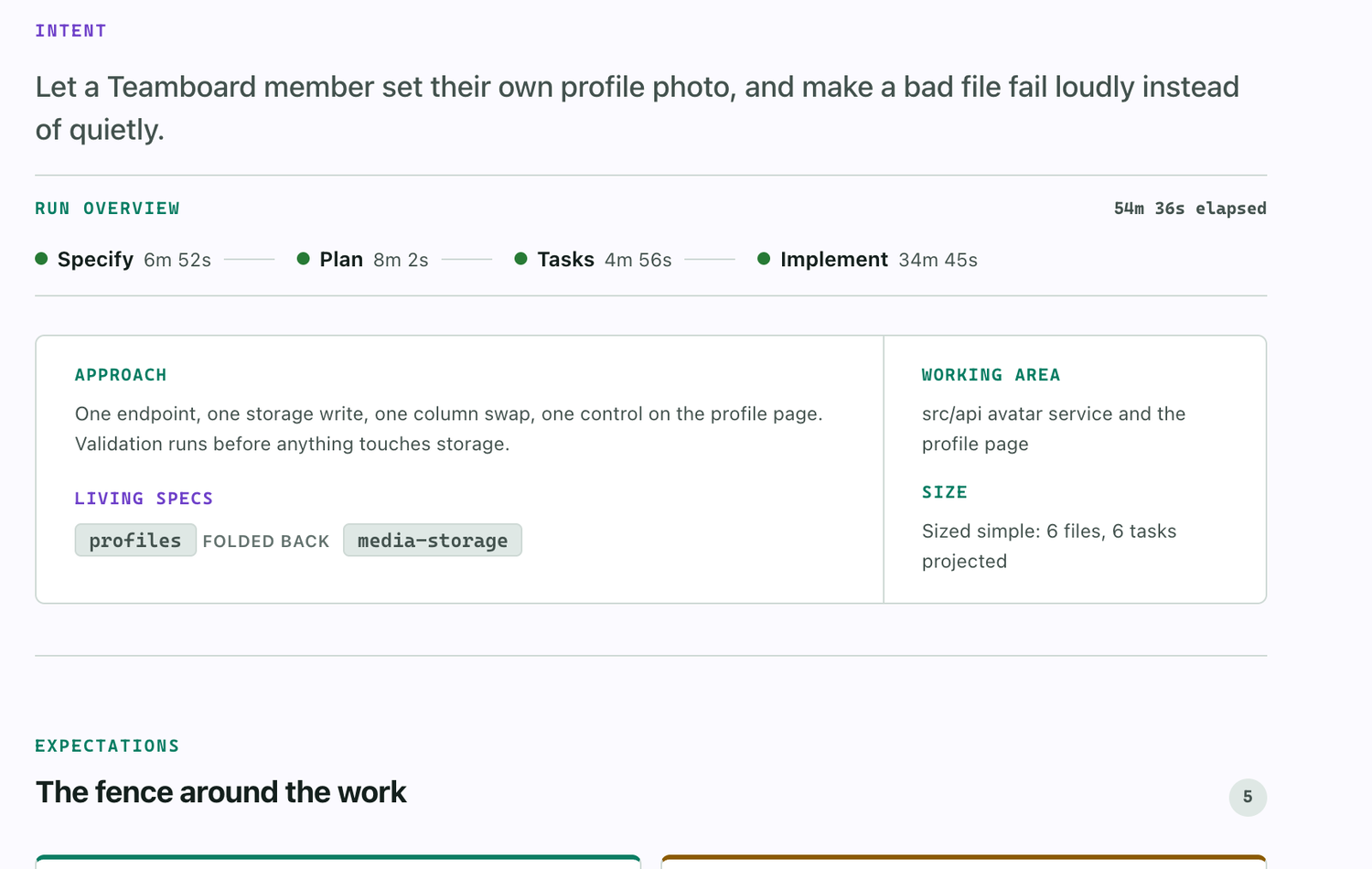Click the '54m 36s elapsed' timer text
The image size is (1372, 869).
(1190, 209)
